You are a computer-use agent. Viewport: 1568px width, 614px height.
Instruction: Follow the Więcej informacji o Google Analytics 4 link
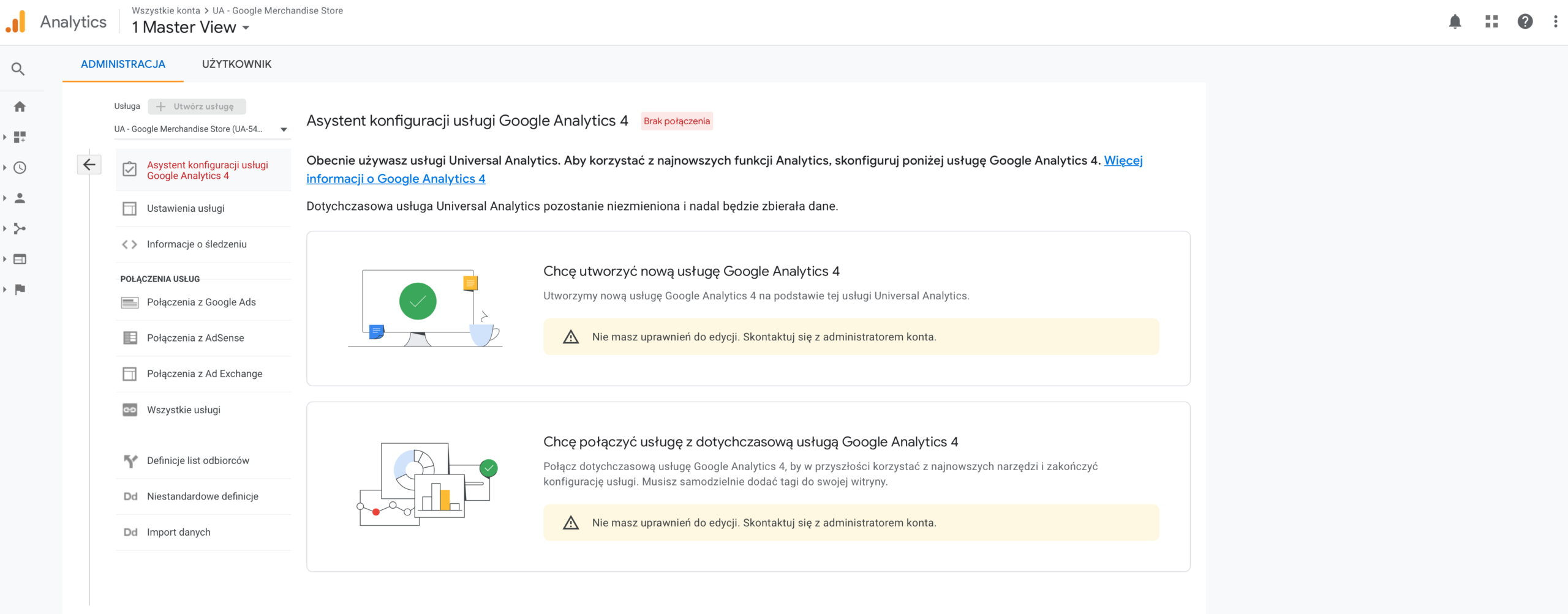tap(396, 179)
